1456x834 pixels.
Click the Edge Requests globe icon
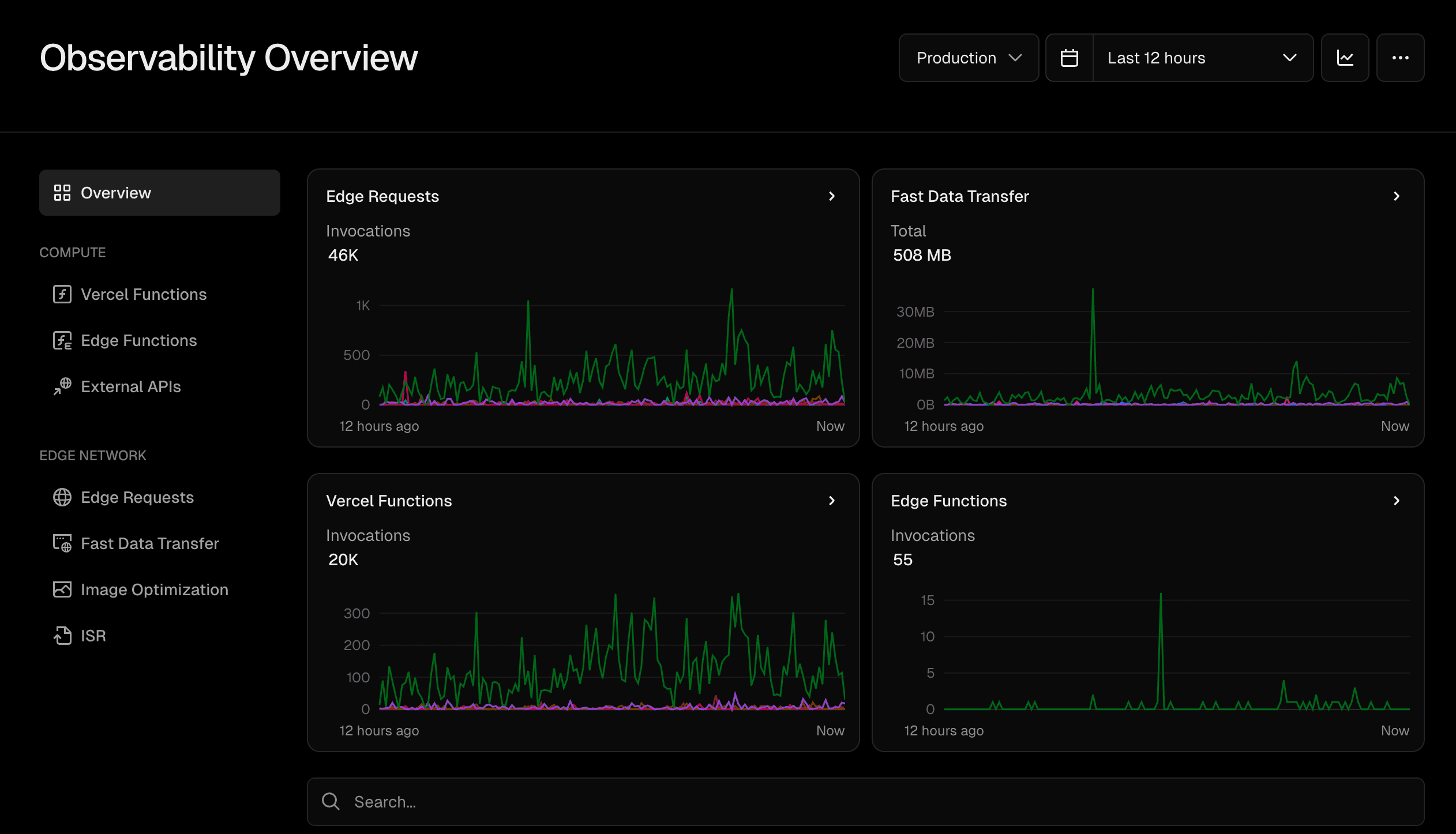pos(62,497)
